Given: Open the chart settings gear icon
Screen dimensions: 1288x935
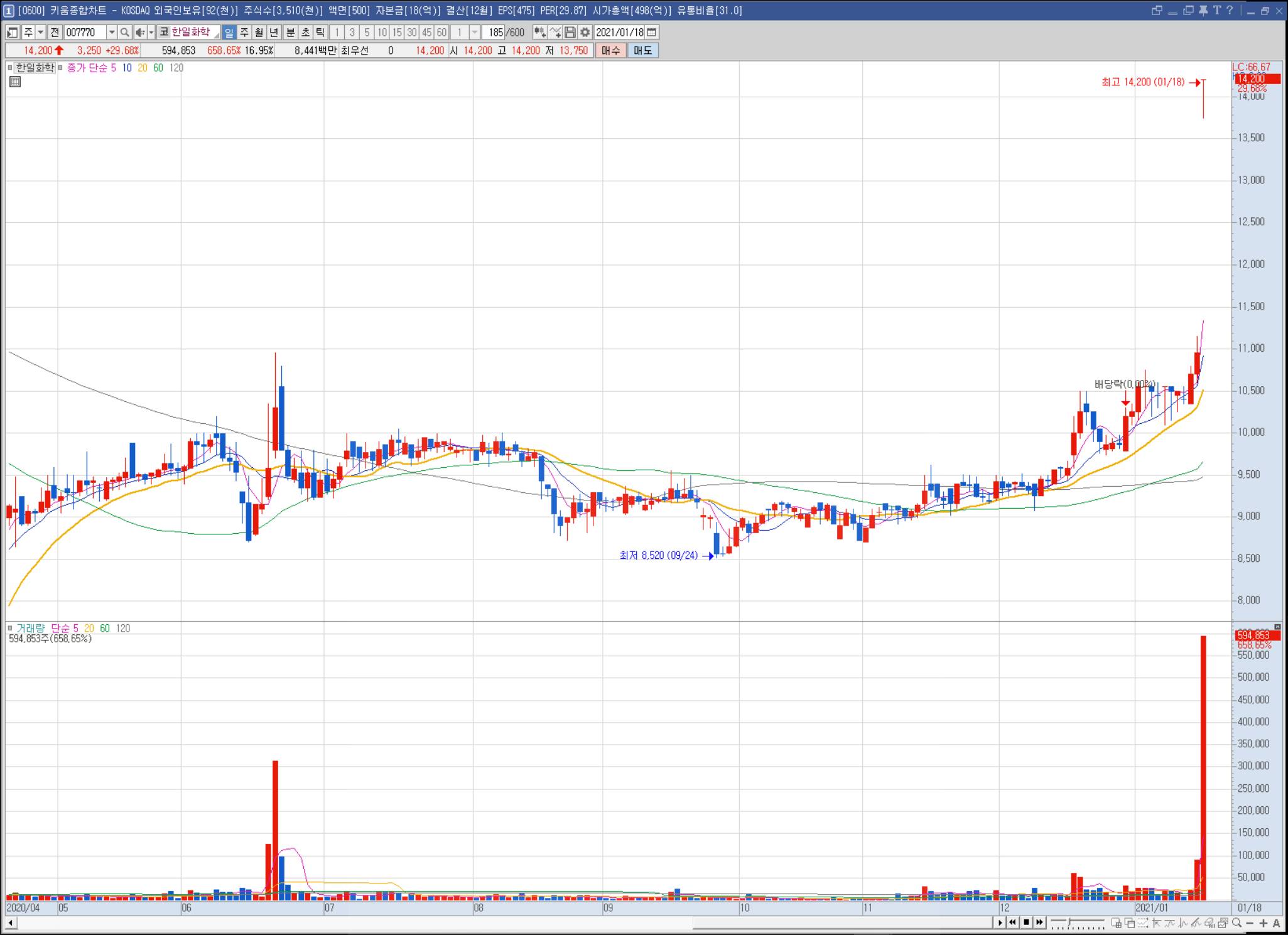Looking at the screenshot, I should 585,33.
